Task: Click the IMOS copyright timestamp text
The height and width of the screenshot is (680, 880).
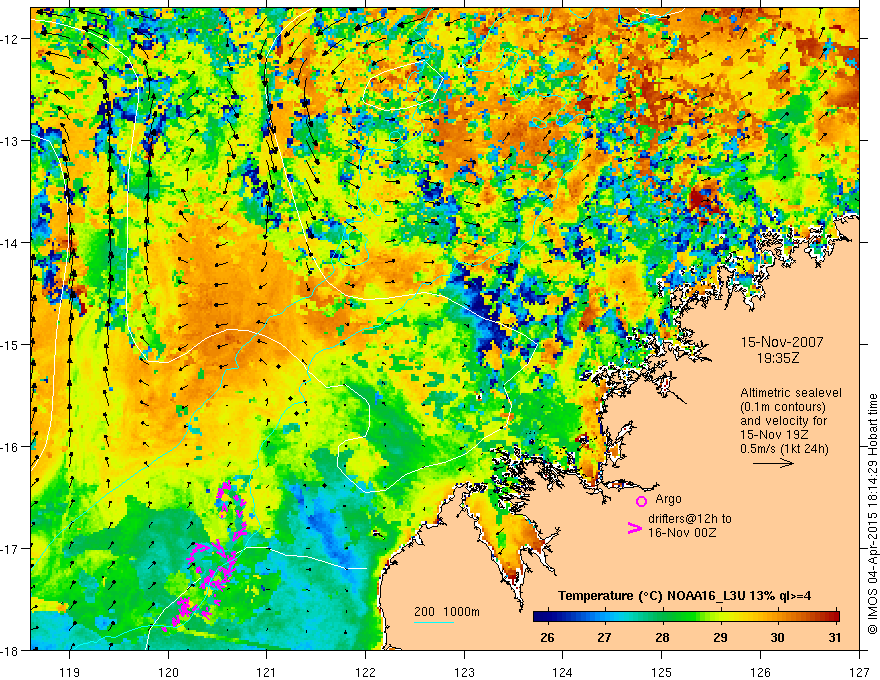Action: pyautogui.click(x=873, y=512)
